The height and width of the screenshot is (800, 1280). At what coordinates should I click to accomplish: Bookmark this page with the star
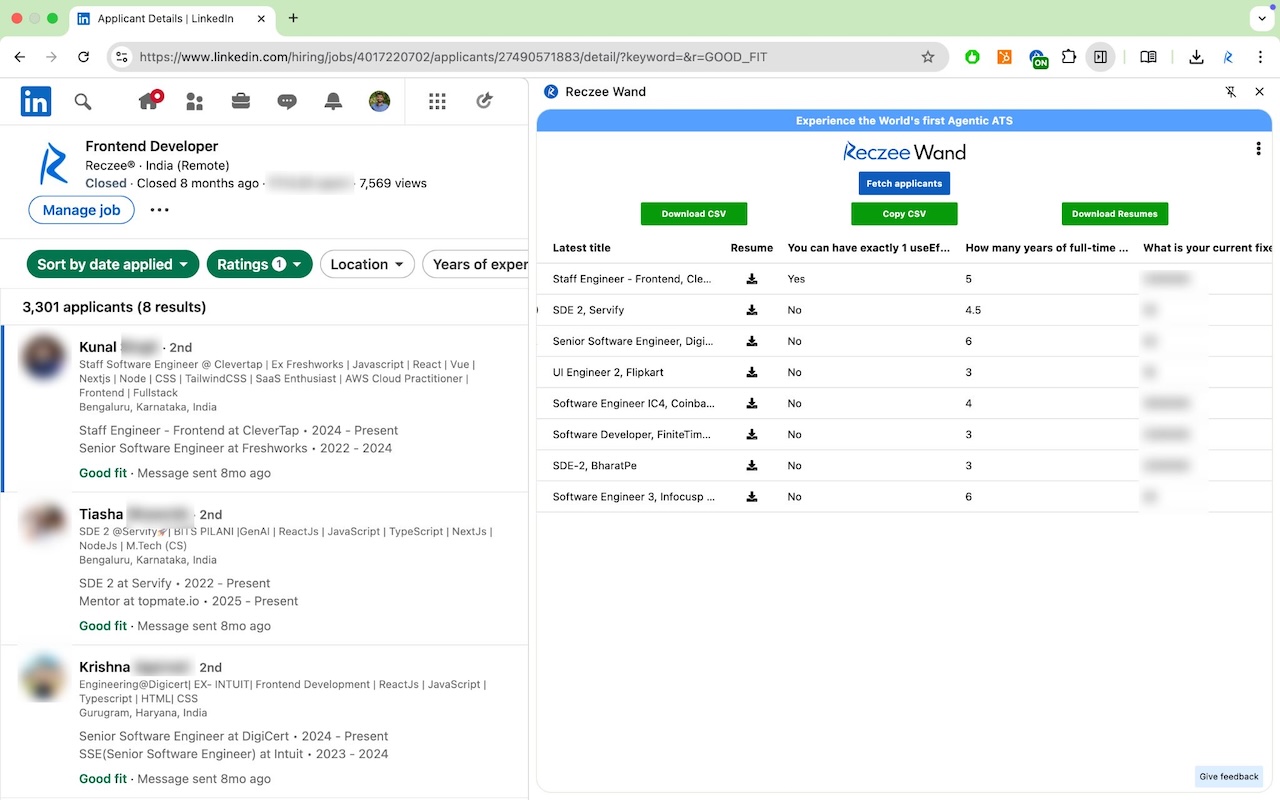tap(928, 57)
